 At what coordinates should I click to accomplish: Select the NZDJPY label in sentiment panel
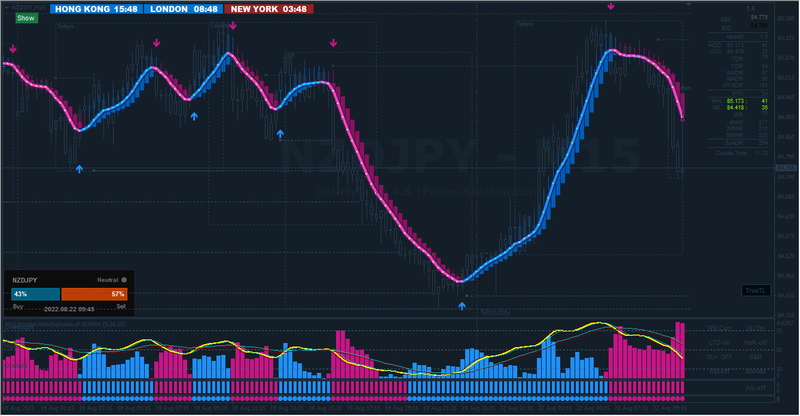(24, 280)
